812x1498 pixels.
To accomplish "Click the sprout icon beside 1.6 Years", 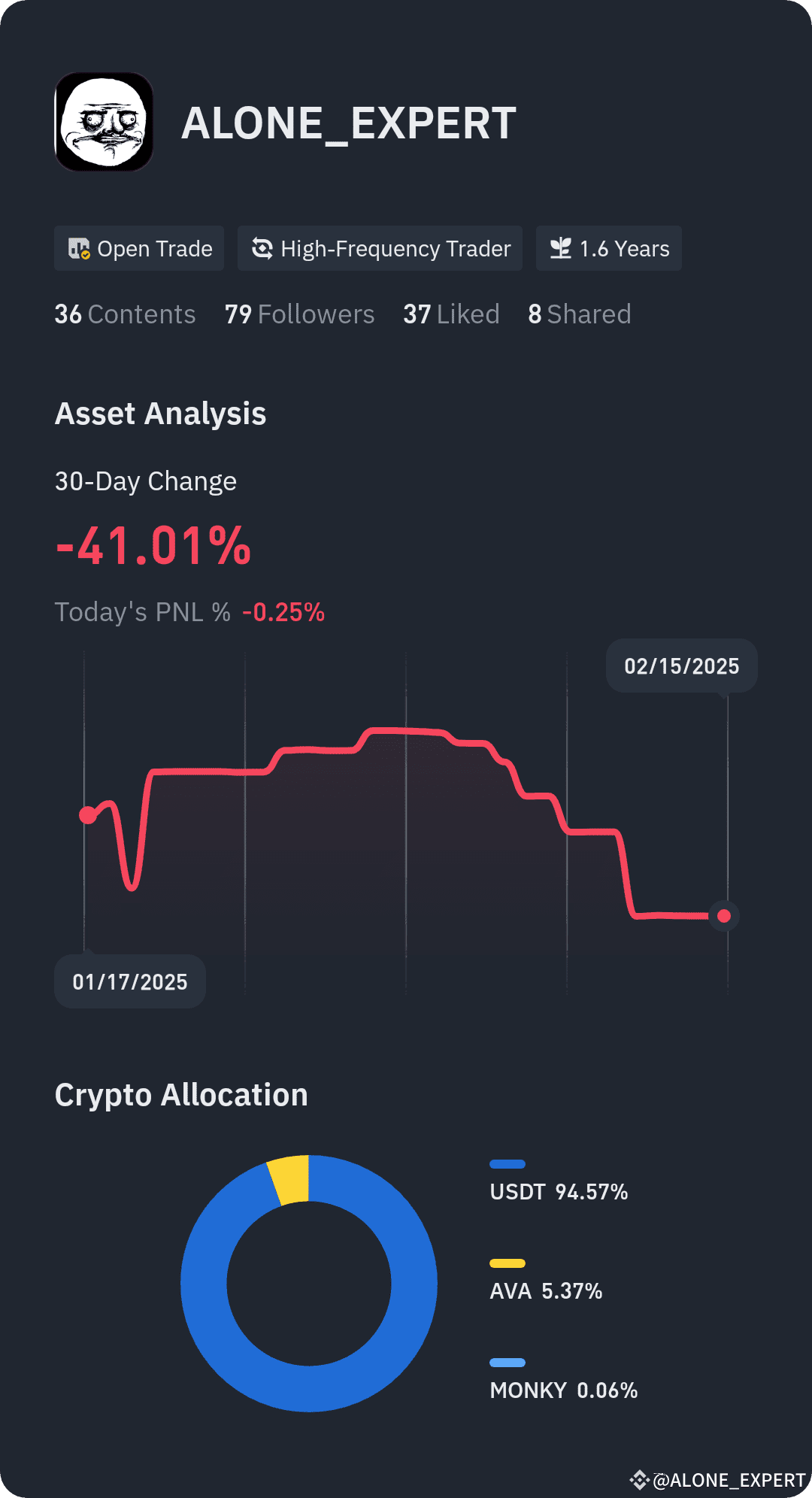I will point(560,248).
